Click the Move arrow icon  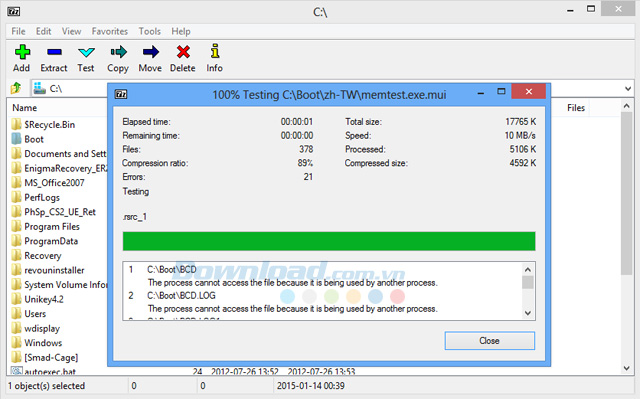coord(151,52)
